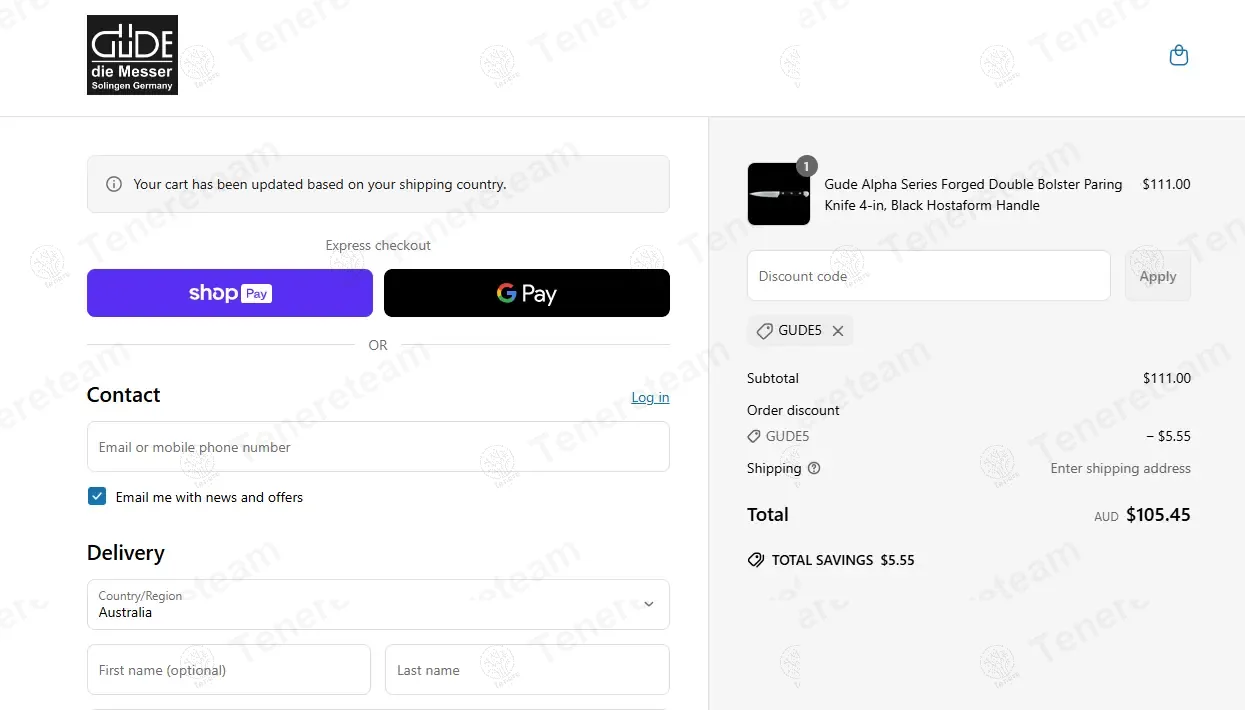Click the Enter shipping address text
The height and width of the screenshot is (710, 1245).
point(1120,468)
